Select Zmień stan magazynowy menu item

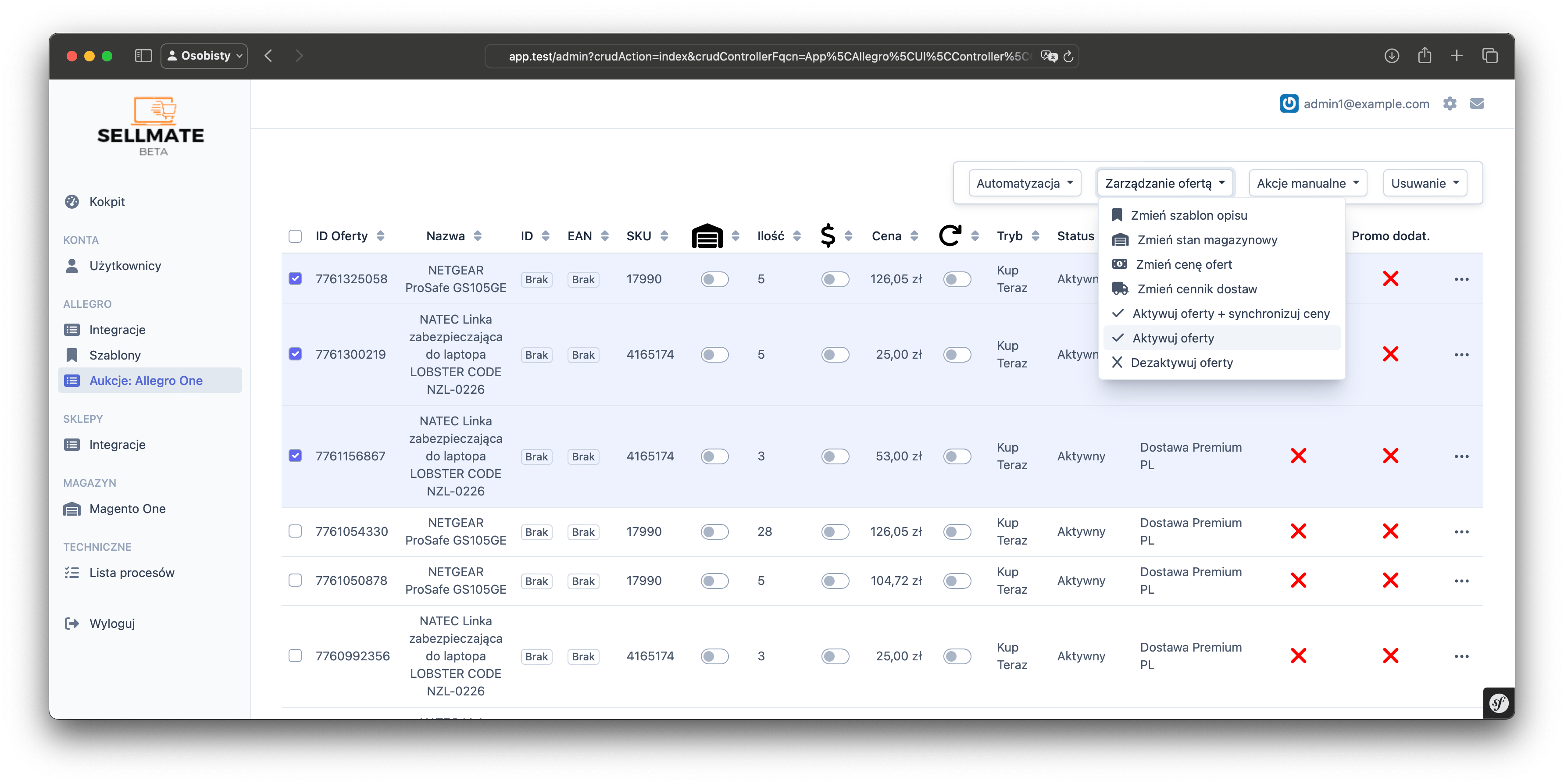click(1221, 240)
